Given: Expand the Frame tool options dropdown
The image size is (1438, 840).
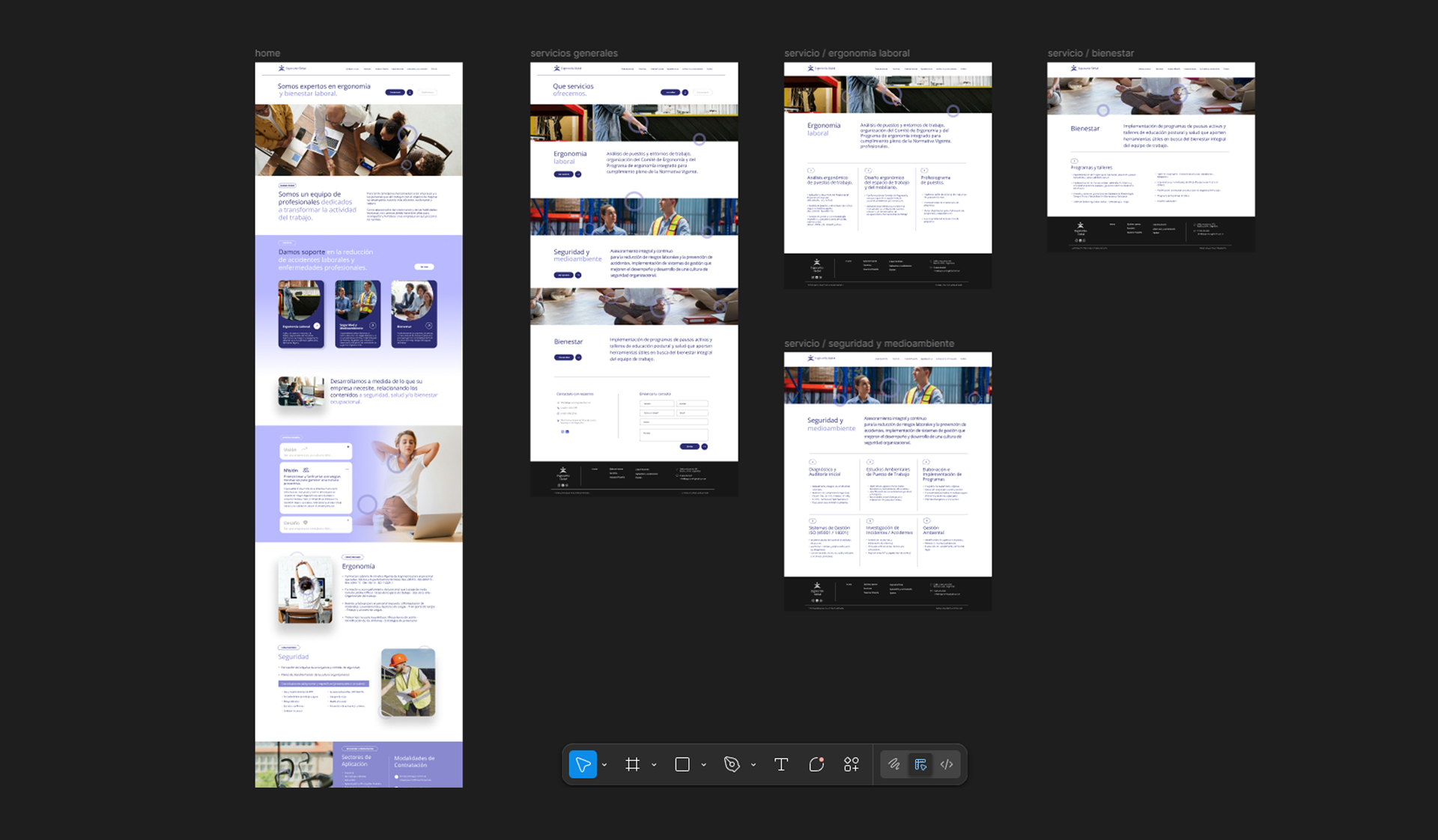Looking at the screenshot, I should coord(654,765).
